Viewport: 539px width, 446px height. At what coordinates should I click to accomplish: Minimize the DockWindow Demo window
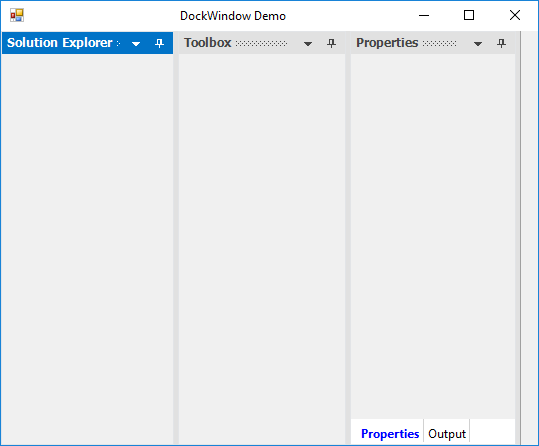[x=424, y=15]
